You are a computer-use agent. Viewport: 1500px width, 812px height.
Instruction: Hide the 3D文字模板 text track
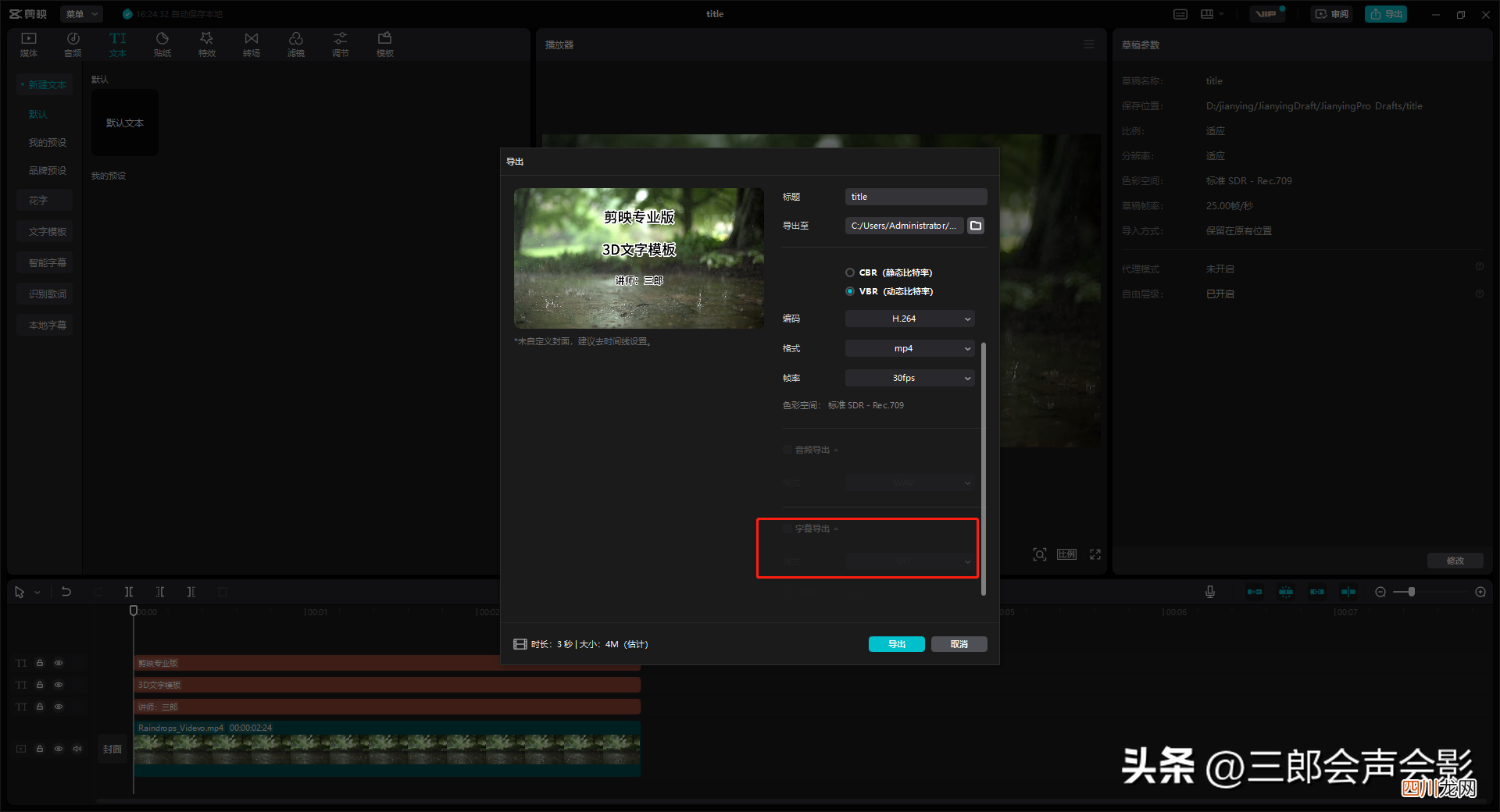[x=59, y=685]
